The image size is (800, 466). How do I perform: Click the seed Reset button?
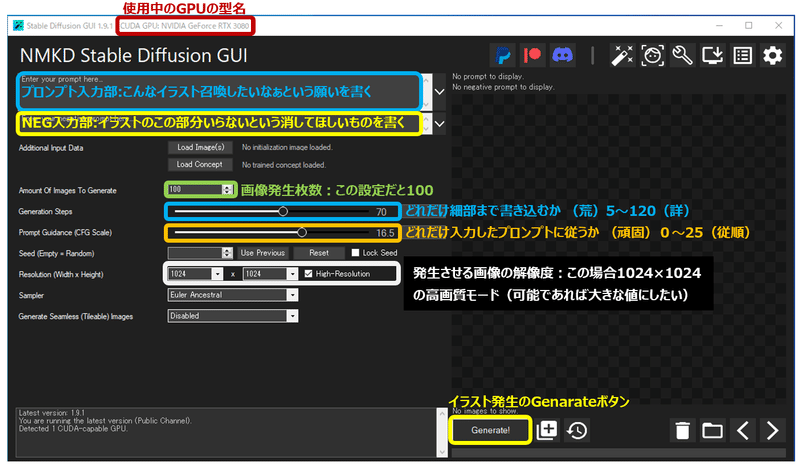click(x=319, y=253)
